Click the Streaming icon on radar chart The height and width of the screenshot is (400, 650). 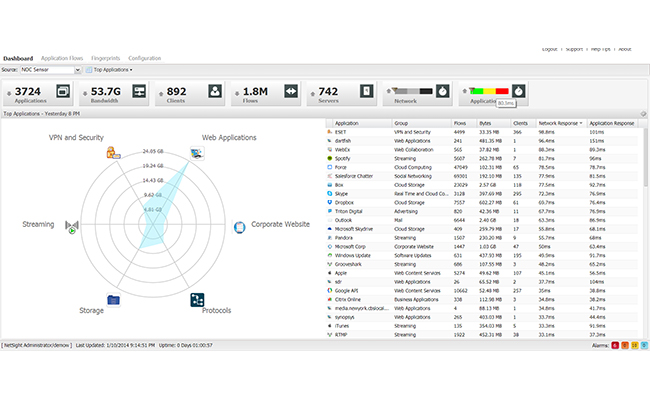pos(70,228)
